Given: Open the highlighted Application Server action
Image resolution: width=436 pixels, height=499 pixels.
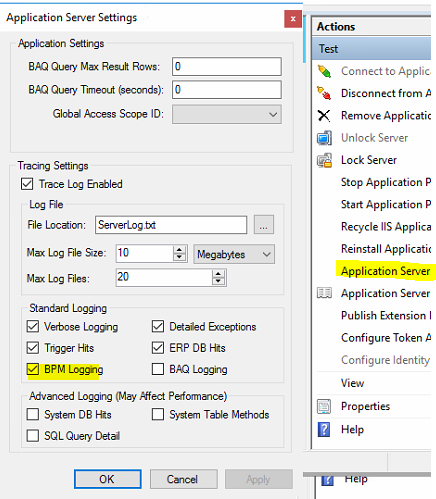Looking at the screenshot, I should [385, 271].
